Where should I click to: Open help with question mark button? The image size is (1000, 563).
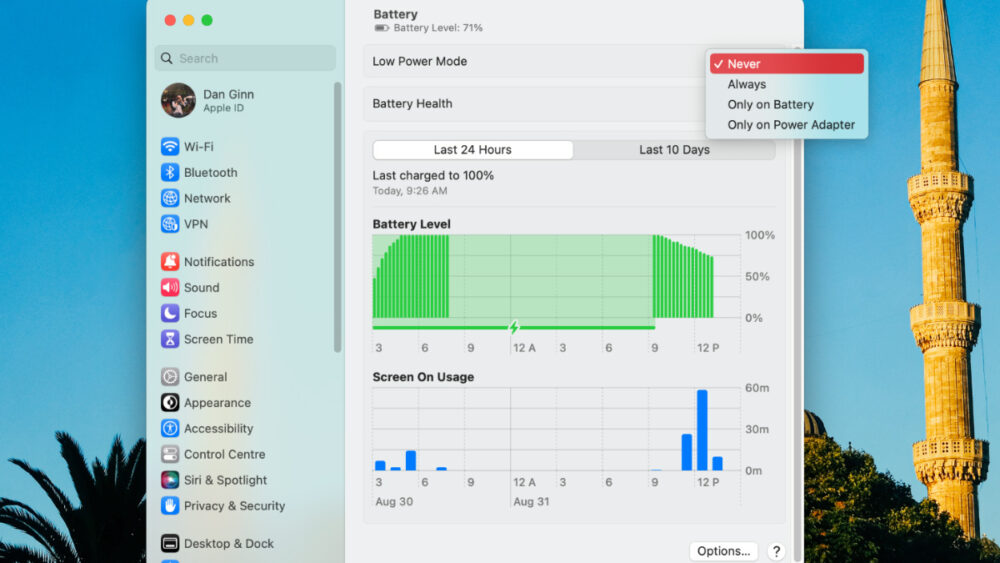[x=776, y=552]
